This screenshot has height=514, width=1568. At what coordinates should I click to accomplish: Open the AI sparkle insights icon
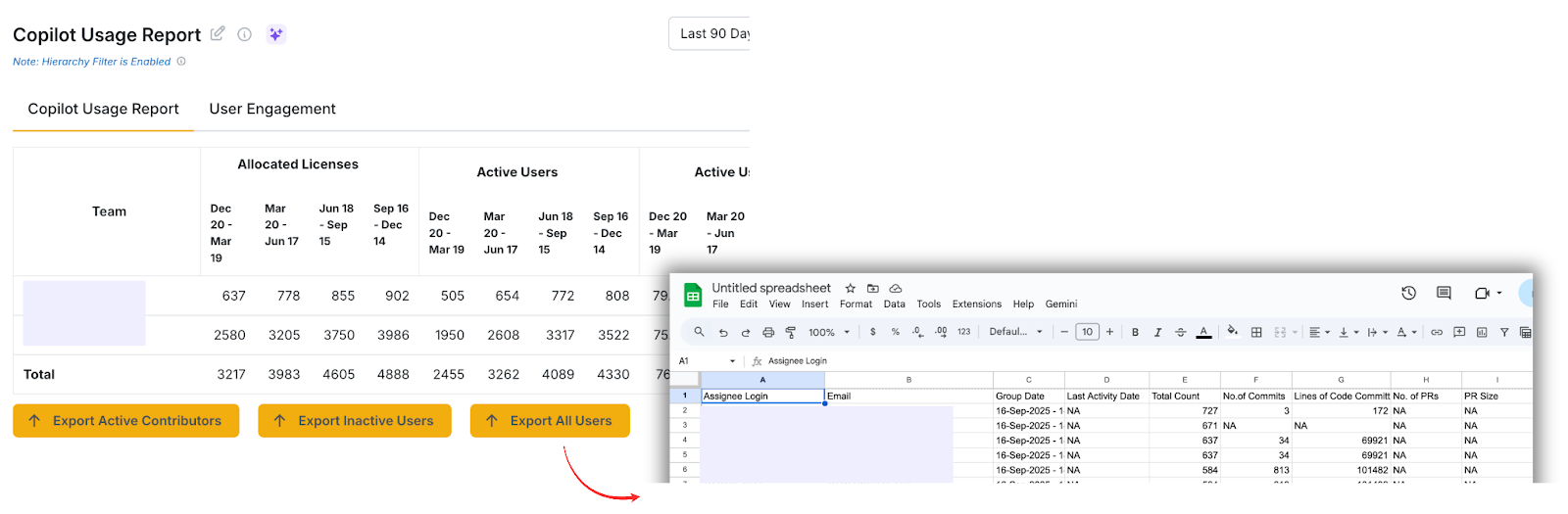[x=276, y=34]
